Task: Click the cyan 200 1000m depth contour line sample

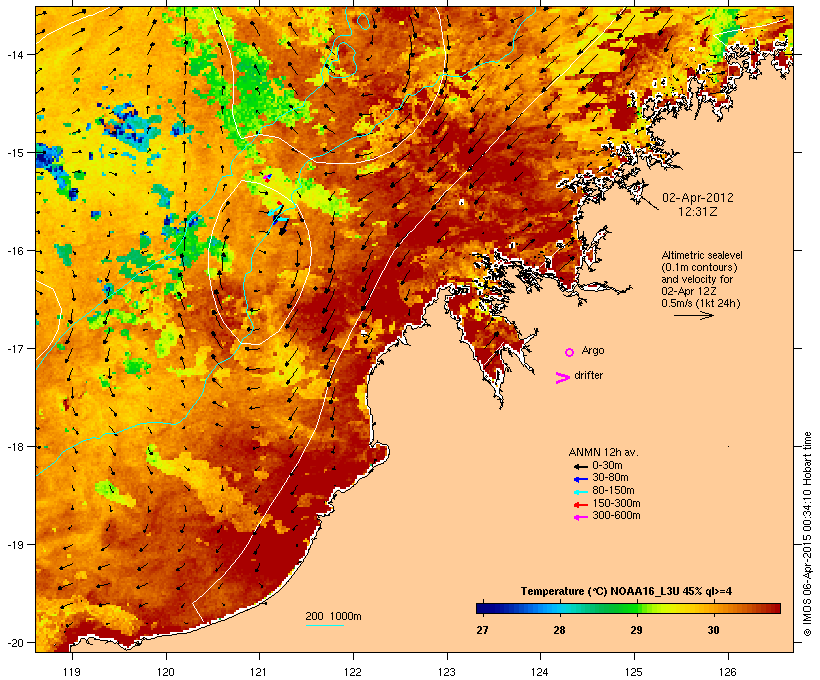Action: point(325,625)
